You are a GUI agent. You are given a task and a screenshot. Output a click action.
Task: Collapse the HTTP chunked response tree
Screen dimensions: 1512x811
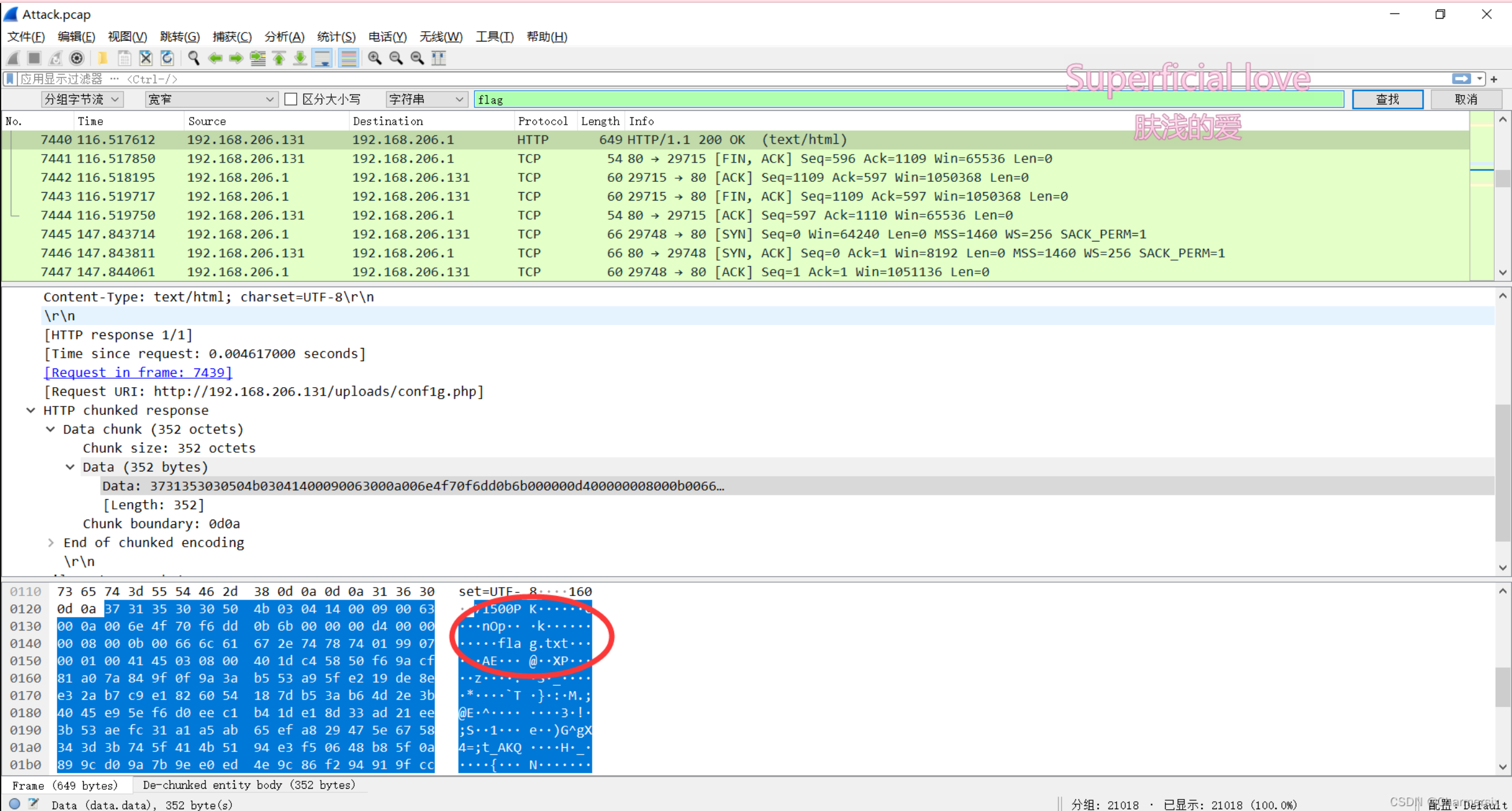point(31,410)
